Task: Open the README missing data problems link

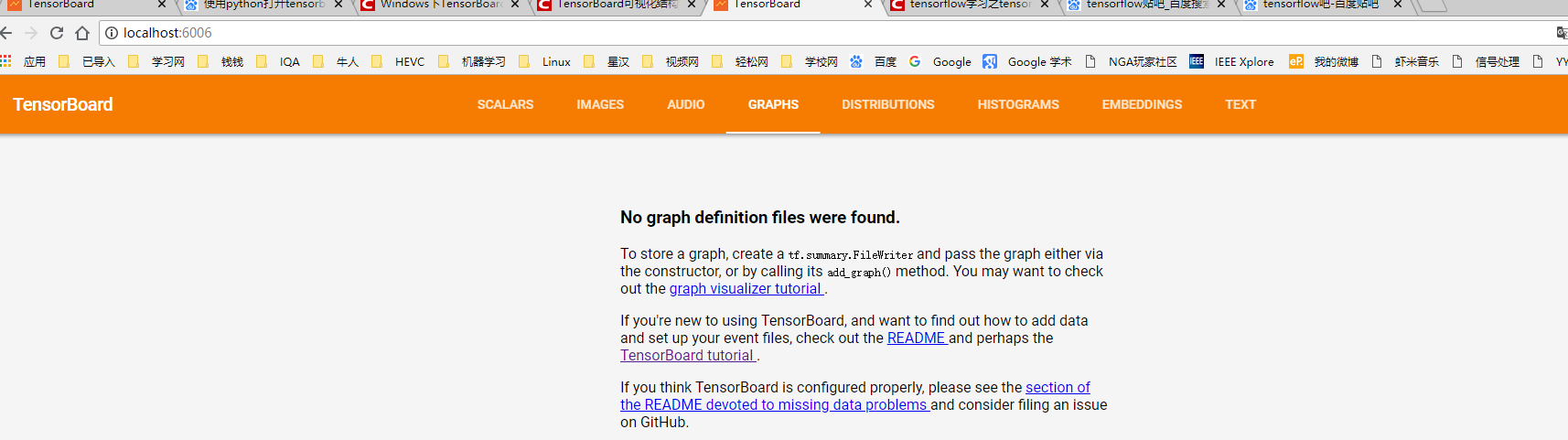Action: tap(774, 405)
